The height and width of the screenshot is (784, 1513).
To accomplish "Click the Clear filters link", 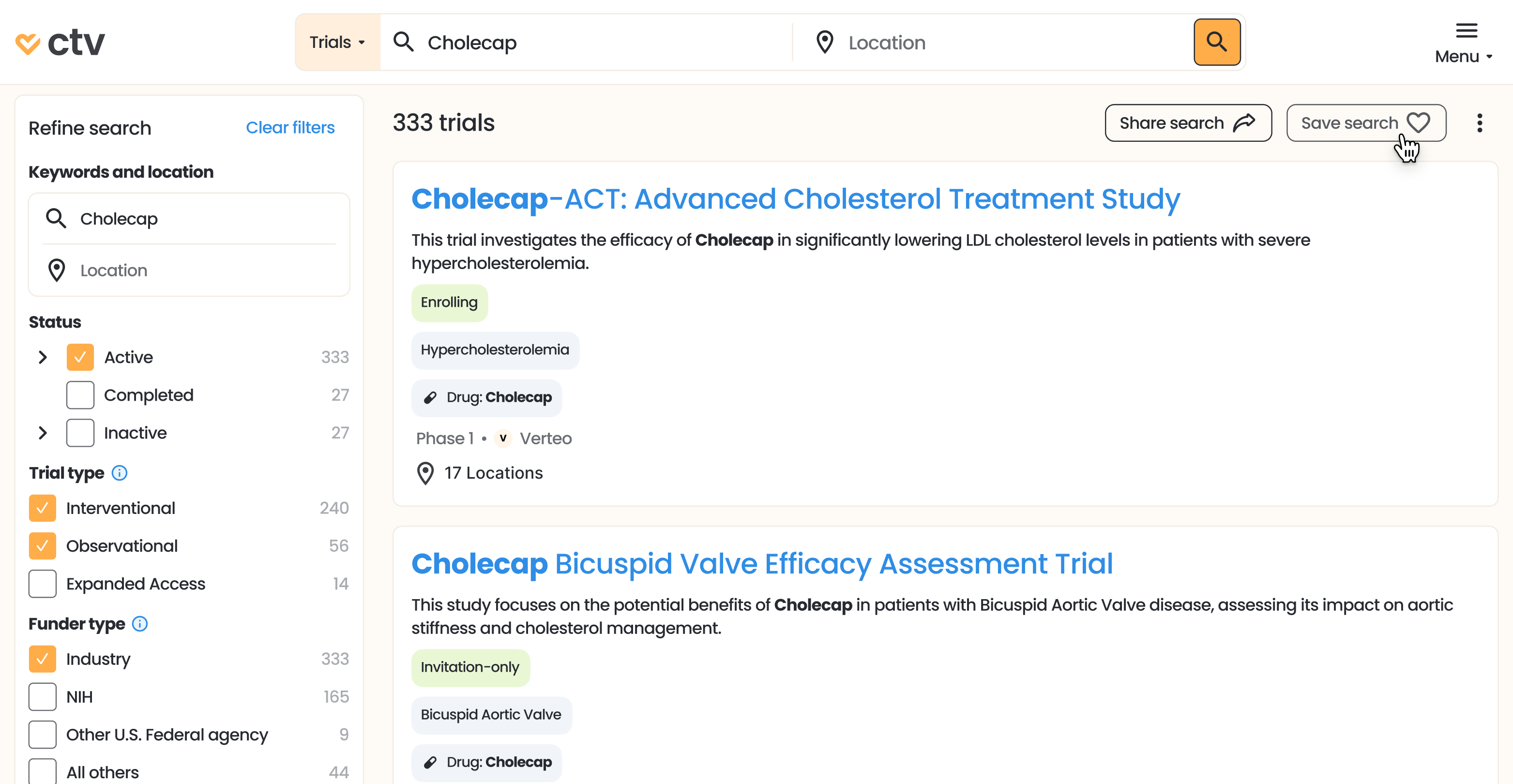I will (290, 127).
